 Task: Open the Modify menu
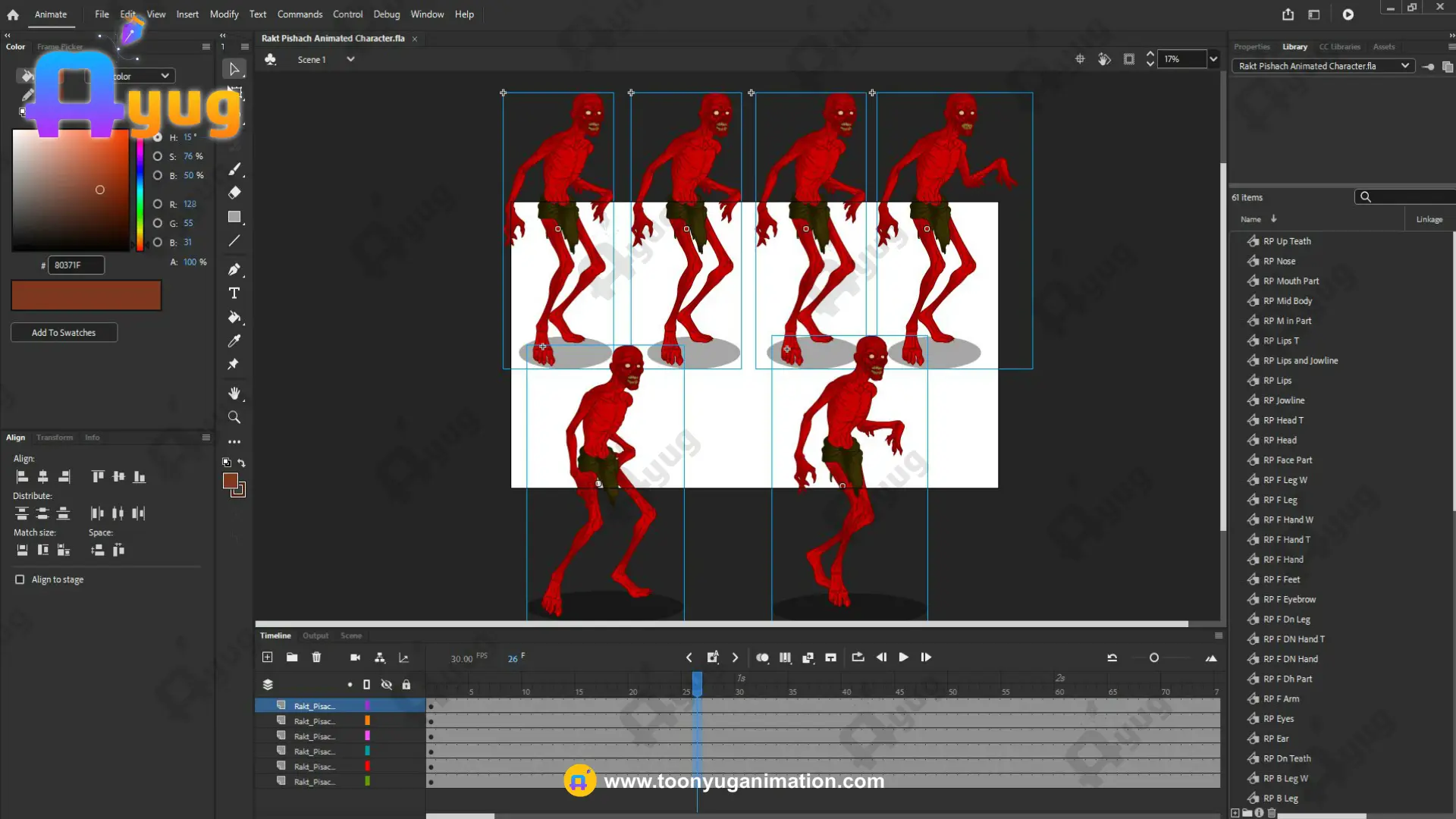point(224,14)
